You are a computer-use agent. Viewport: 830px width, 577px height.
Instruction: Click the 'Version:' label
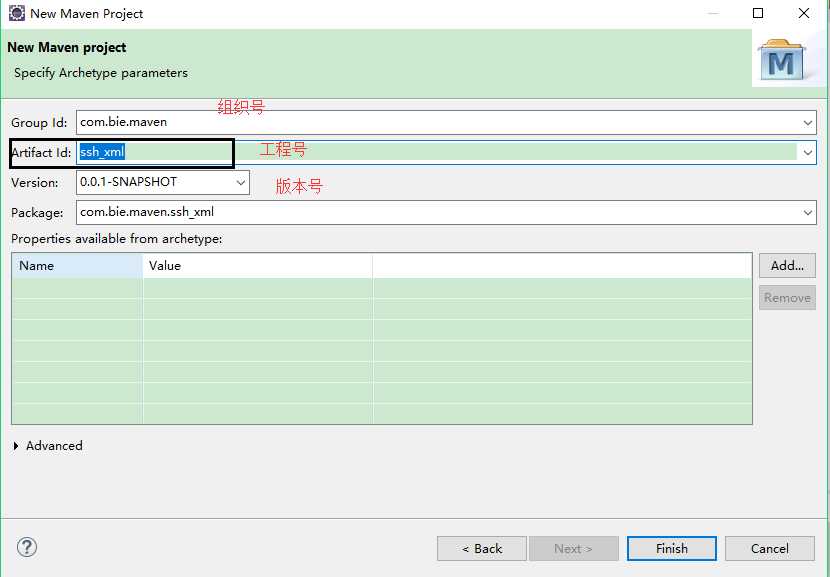tap(35, 183)
